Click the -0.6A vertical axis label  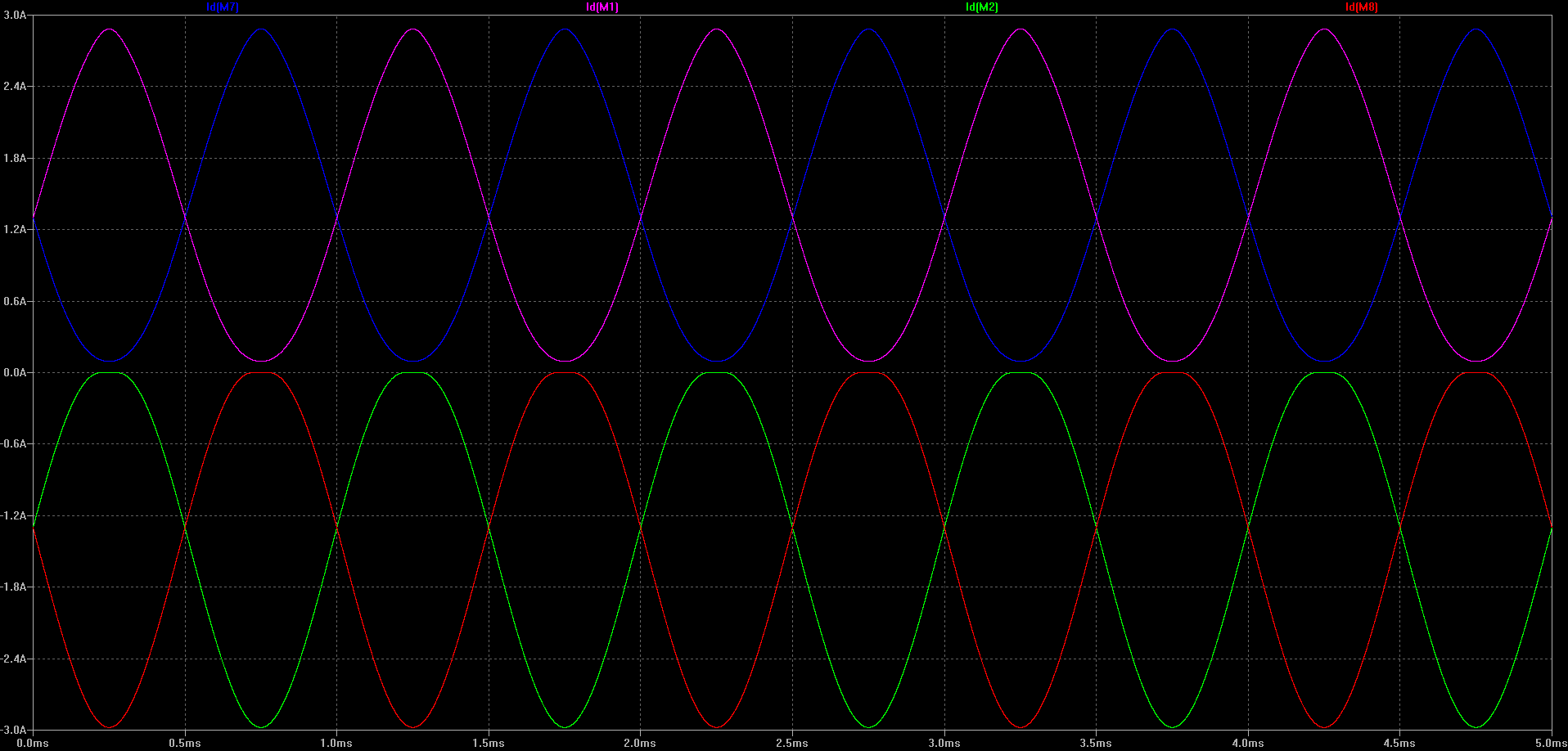coord(13,444)
